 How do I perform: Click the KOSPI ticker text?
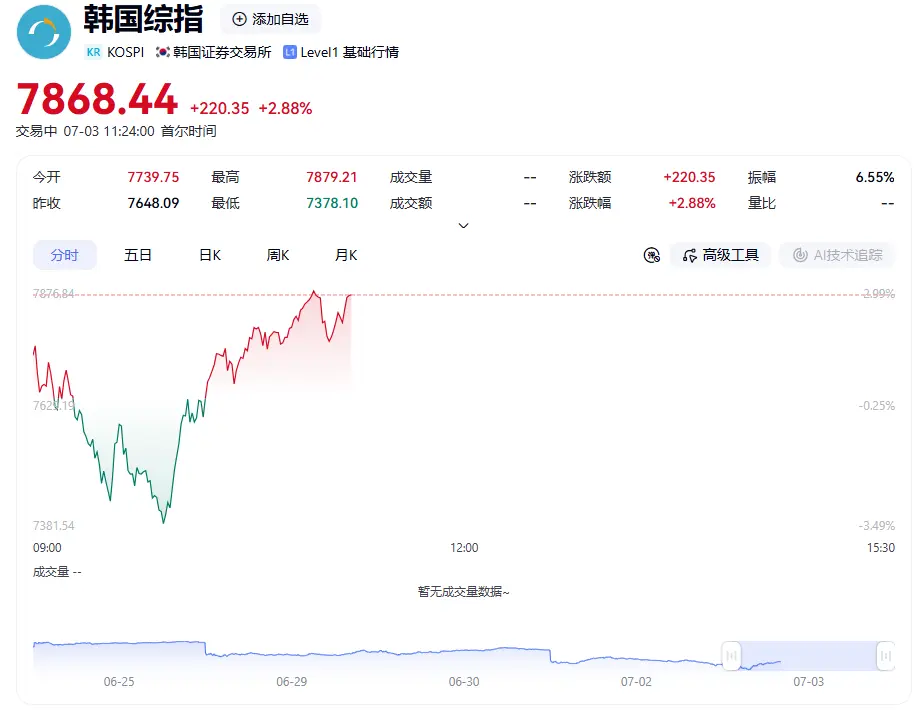126,52
